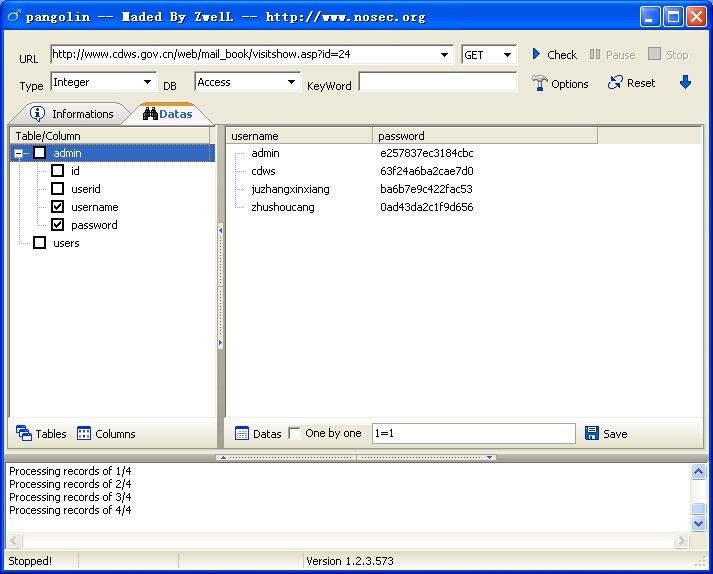Screen dimensions: 713x574
Task: Click the log vertical scrollbar thumb
Action: [698, 508]
